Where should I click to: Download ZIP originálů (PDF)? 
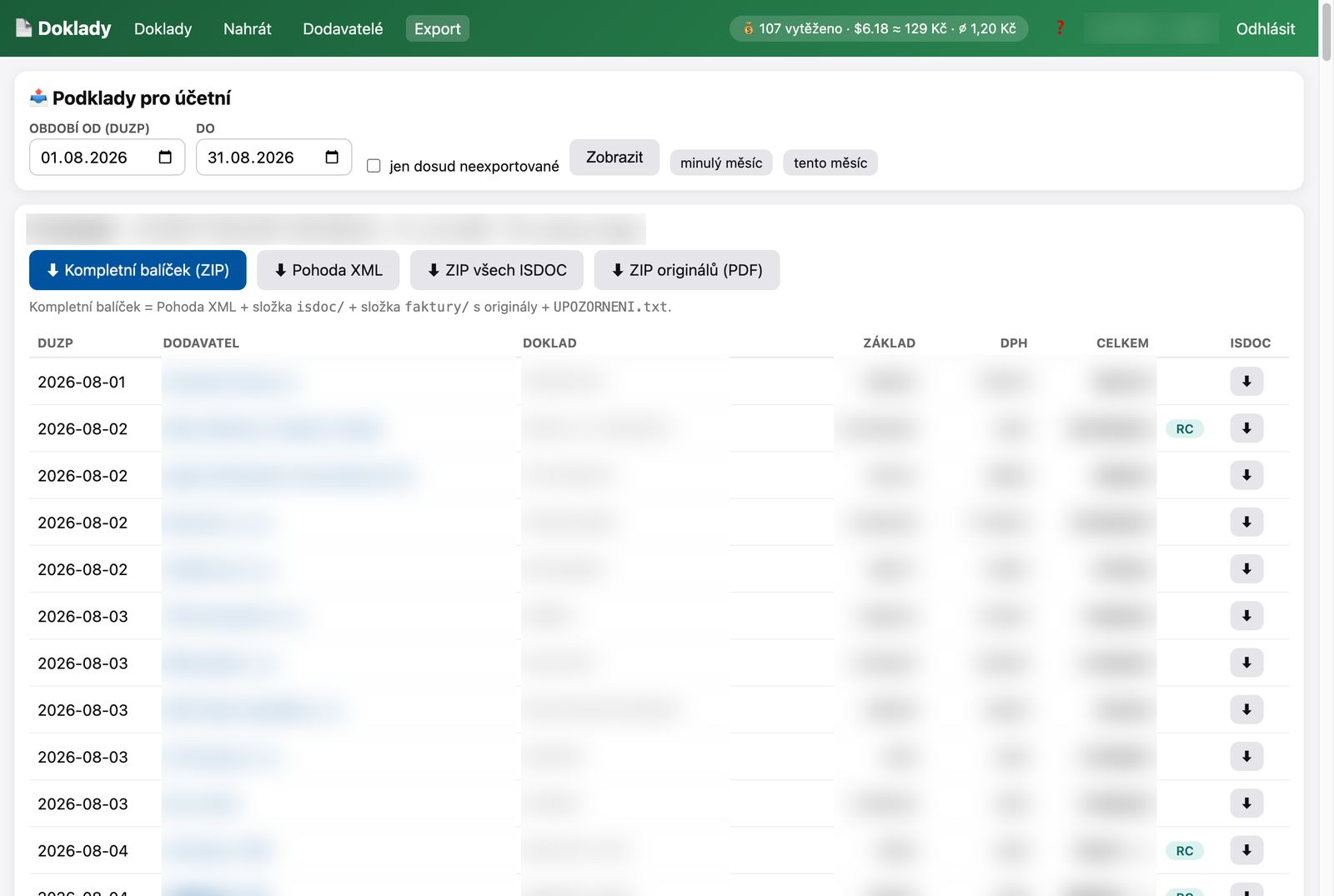[687, 270]
